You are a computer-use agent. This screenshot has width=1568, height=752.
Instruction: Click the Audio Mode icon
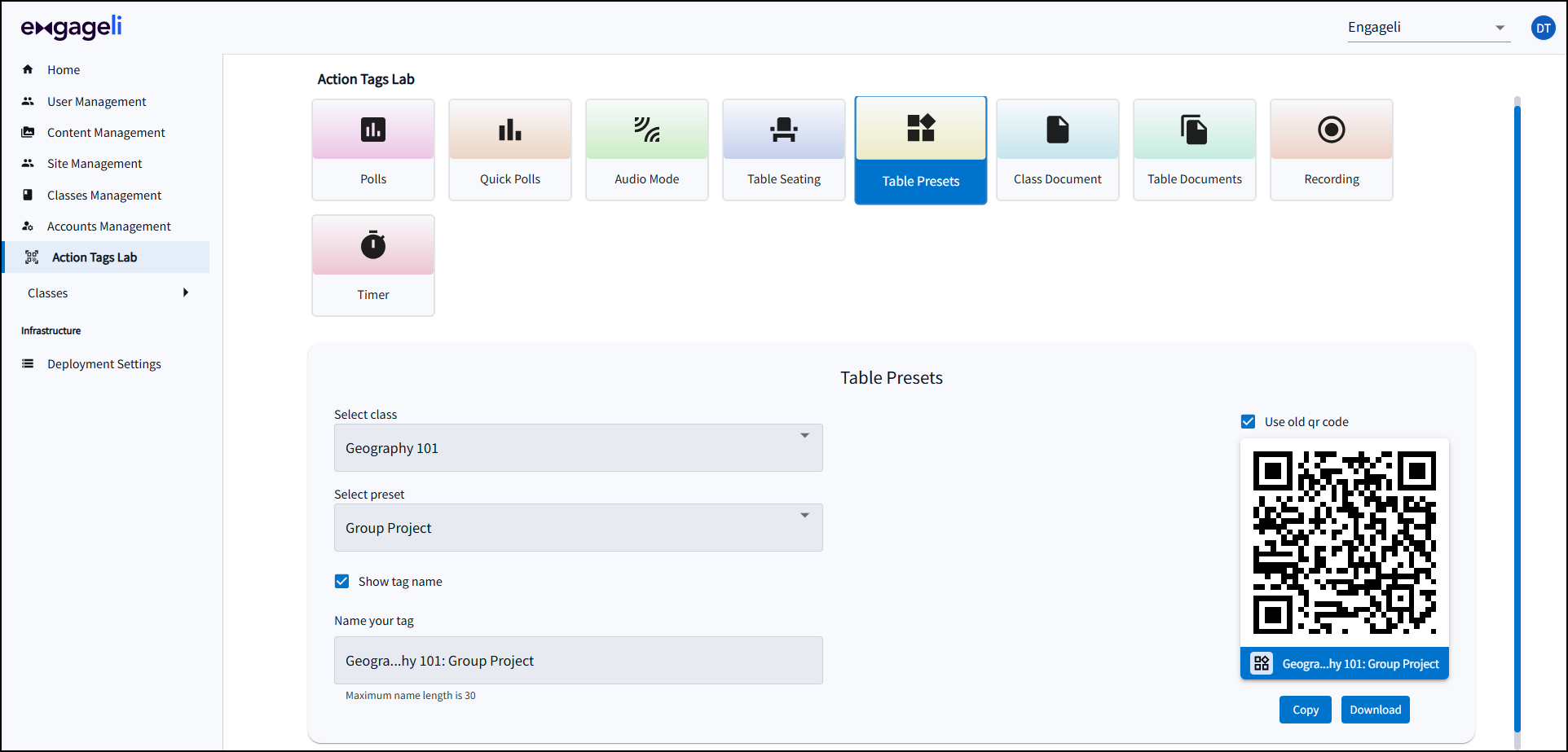647,130
